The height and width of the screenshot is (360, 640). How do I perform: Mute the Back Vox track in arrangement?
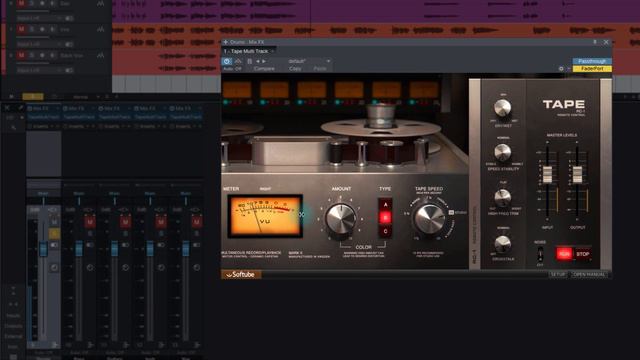click(21, 55)
